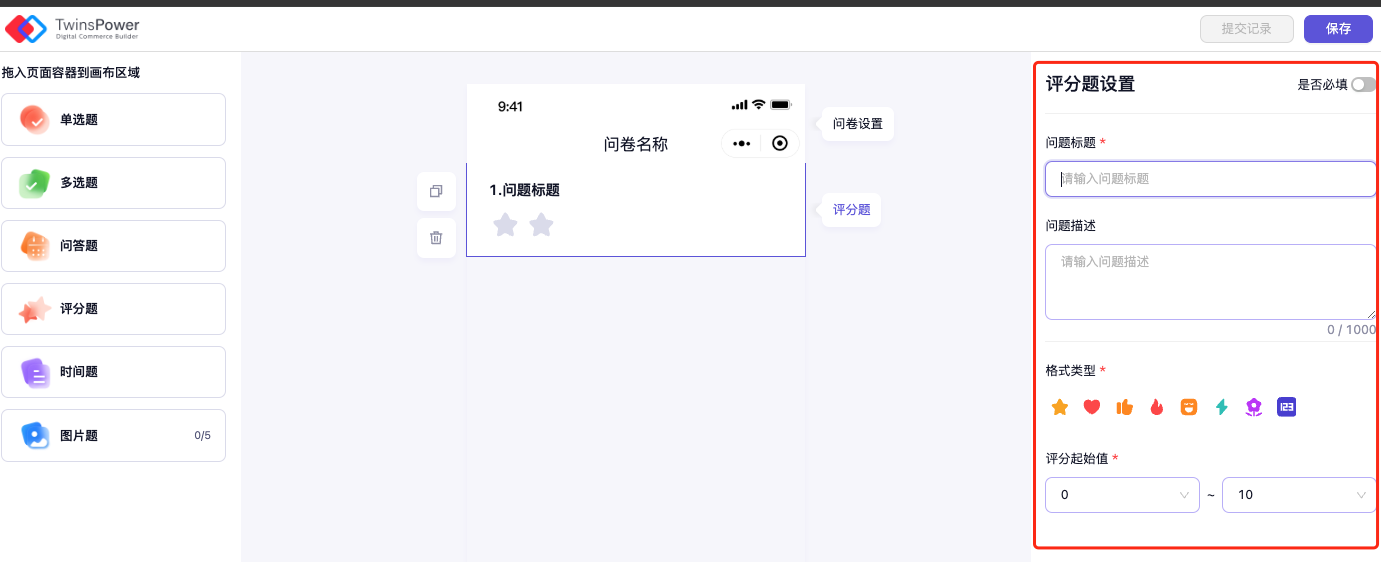1381x562 pixels.
Task: Select the 评分题 tab label
Action: (851, 210)
